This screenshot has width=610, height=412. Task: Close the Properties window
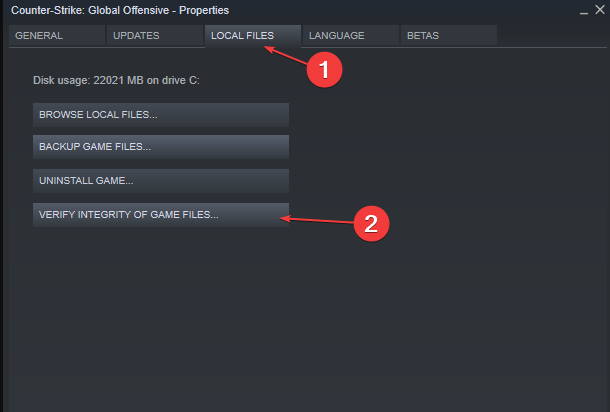(599, 10)
